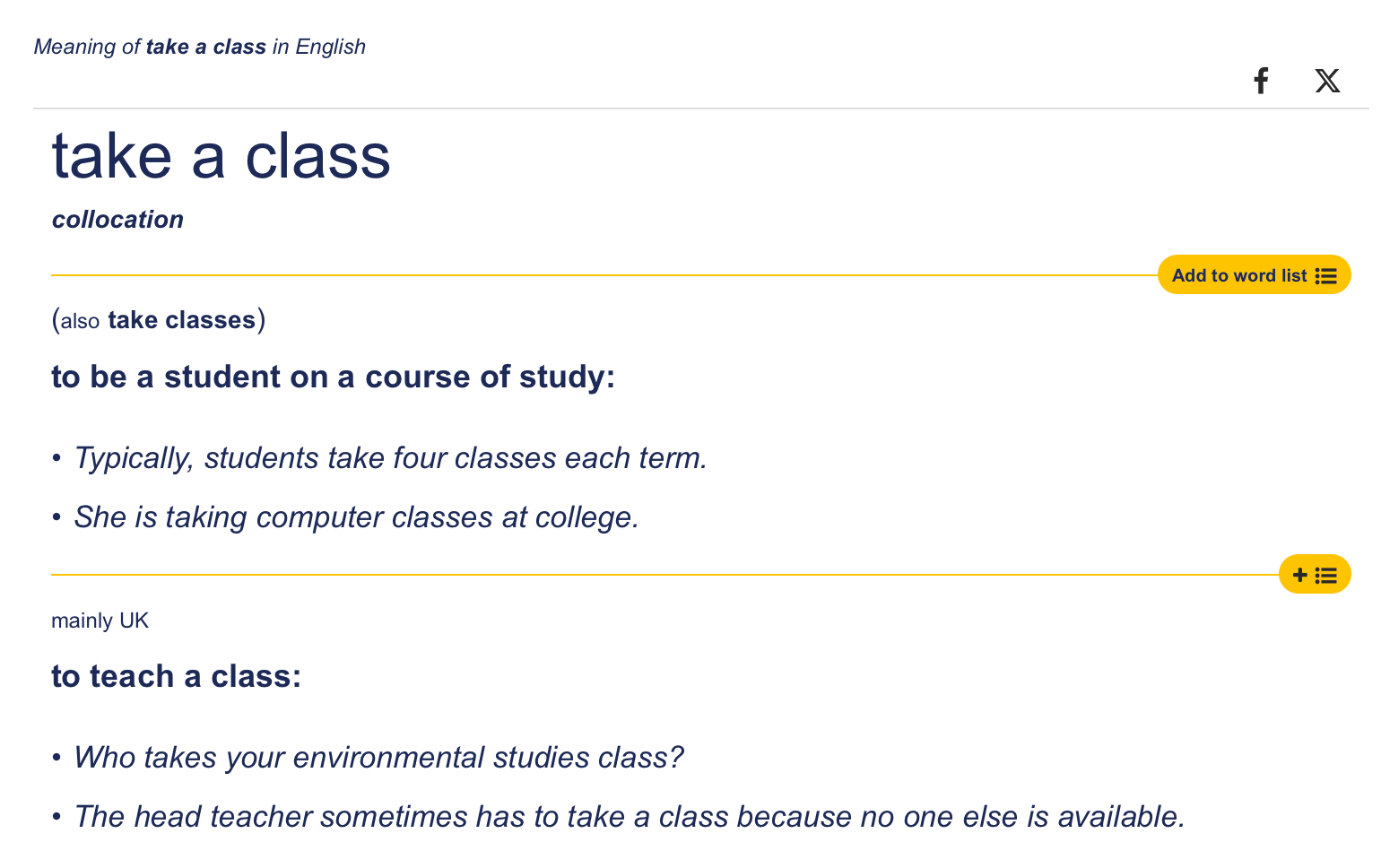This screenshot has height=868, width=1381.
Task: Click the yellow divider line above 'mainly UK'
Action: coord(628,575)
